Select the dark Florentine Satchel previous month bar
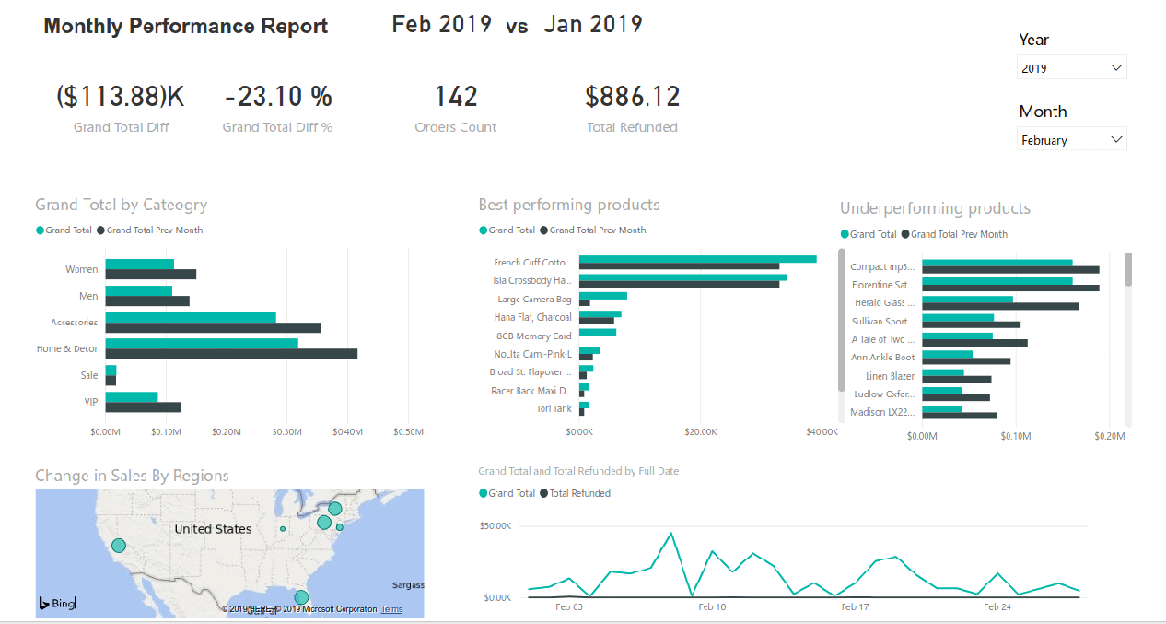Image resolution: width=1166 pixels, height=624 pixels. point(1011,287)
